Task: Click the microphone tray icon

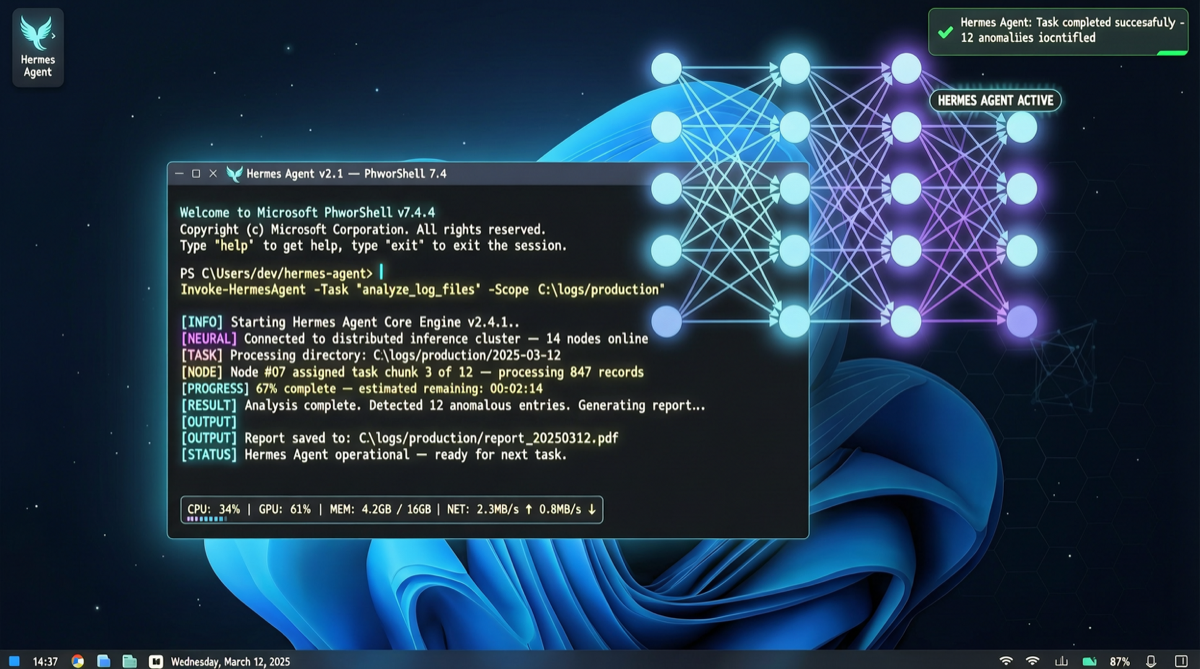Action: point(1152,661)
